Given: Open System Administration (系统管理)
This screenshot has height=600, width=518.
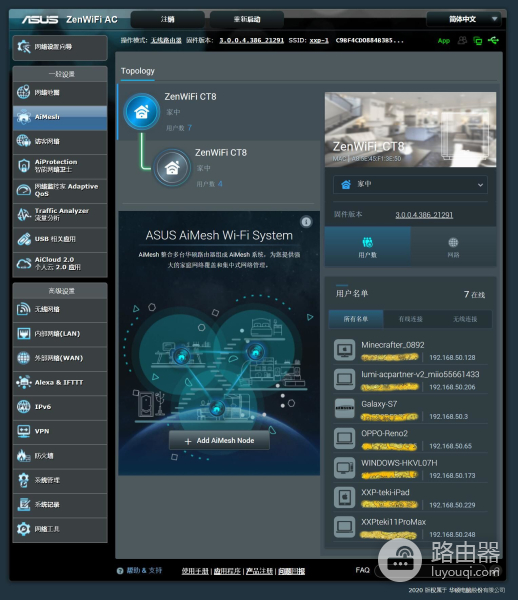Looking at the screenshot, I should [60, 480].
